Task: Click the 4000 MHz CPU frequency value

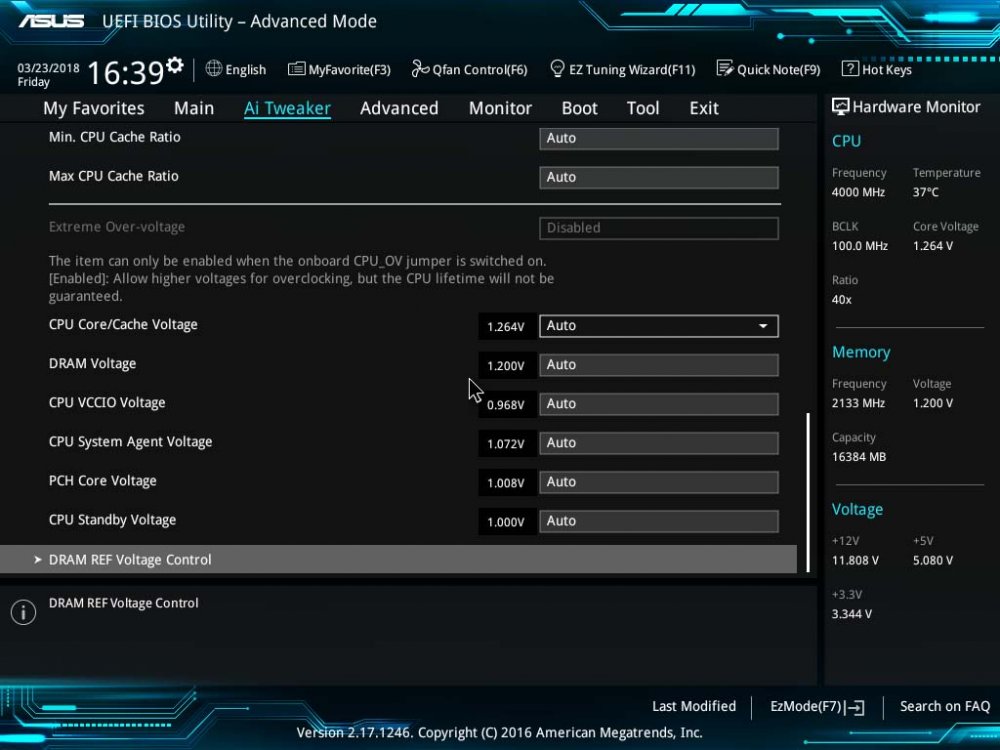Action: point(858,192)
